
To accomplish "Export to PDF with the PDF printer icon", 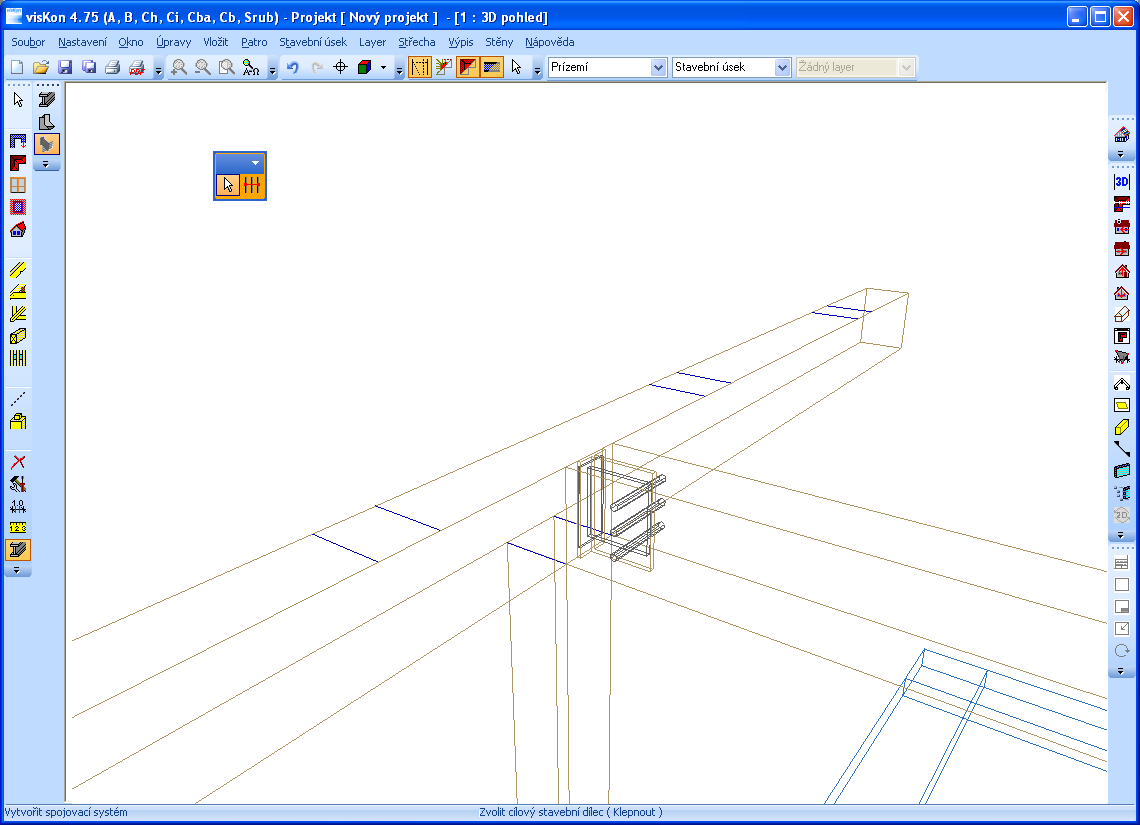I will tap(137, 68).
